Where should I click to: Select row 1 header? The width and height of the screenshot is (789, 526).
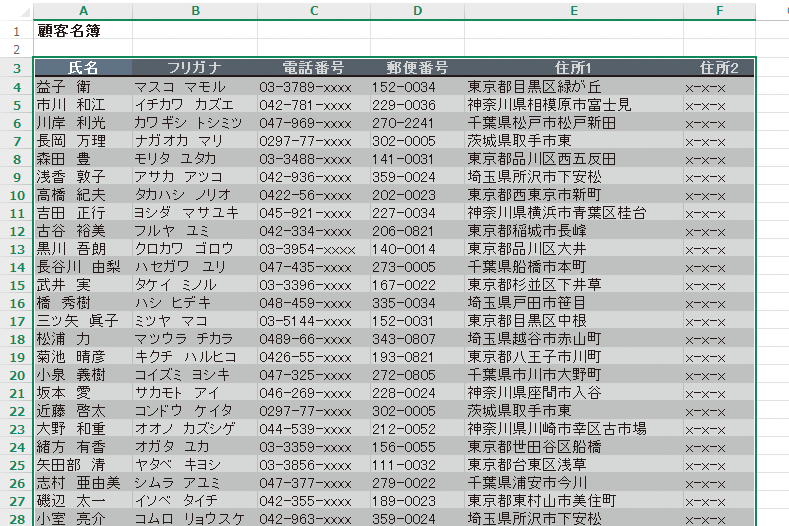click(17, 31)
